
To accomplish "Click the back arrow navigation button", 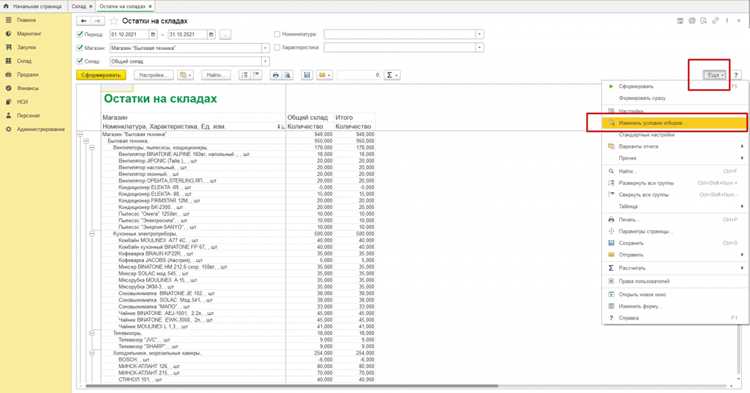I will click(84, 21).
